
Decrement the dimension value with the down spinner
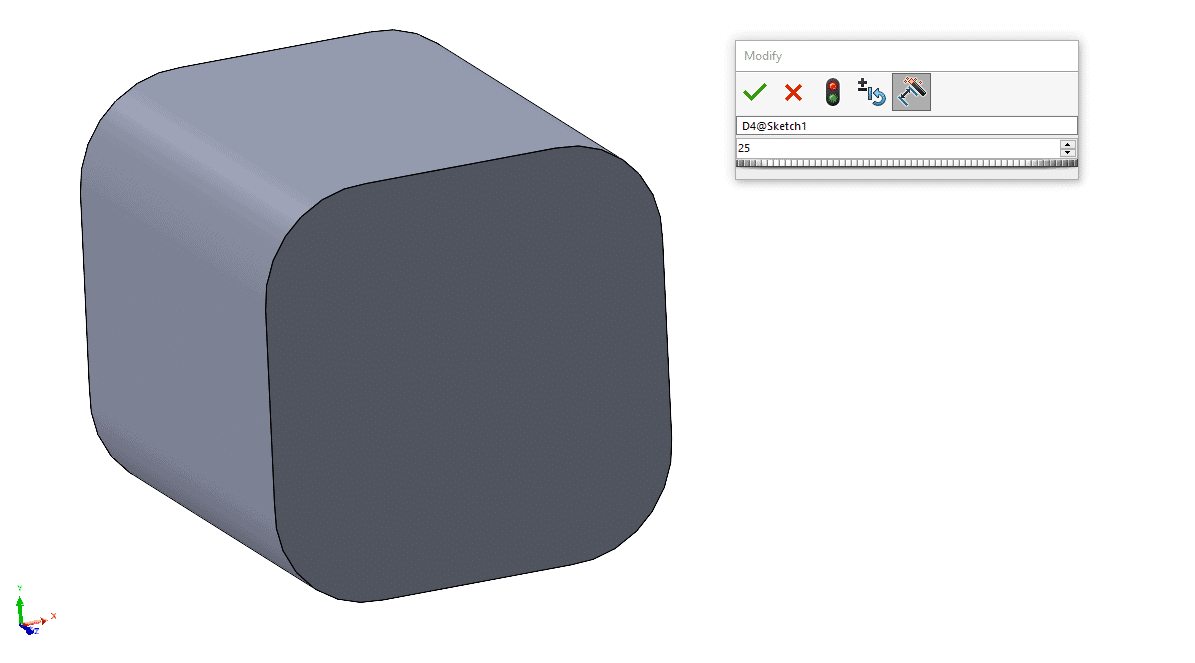click(1068, 152)
